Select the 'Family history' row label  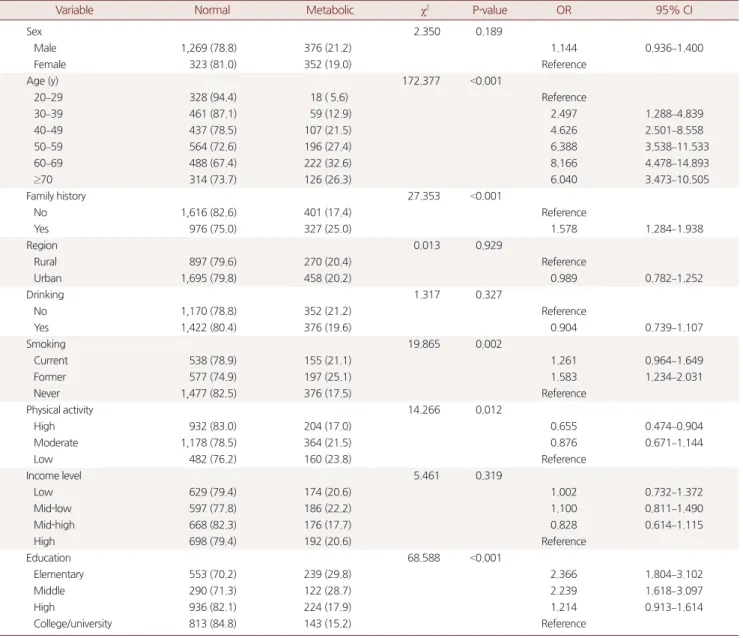pos(56,196)
